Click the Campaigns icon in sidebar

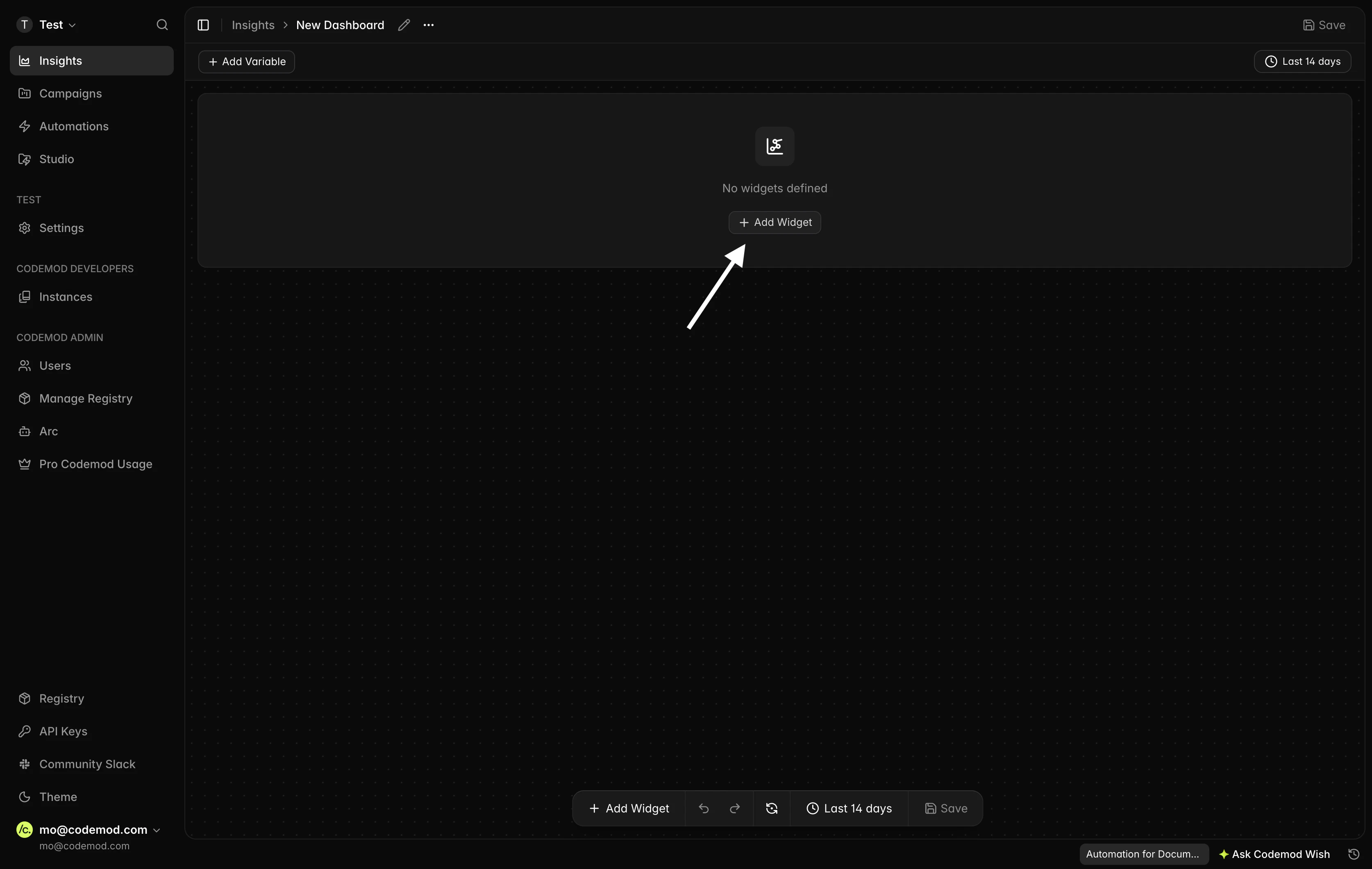[x=25, y=93]
